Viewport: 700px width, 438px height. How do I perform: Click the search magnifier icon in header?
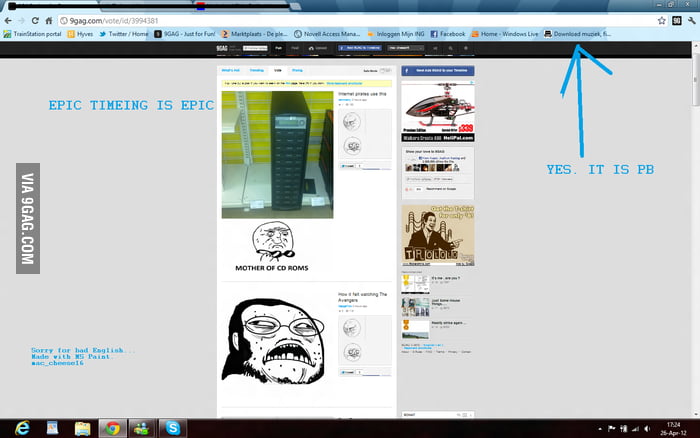click(450, 48)
